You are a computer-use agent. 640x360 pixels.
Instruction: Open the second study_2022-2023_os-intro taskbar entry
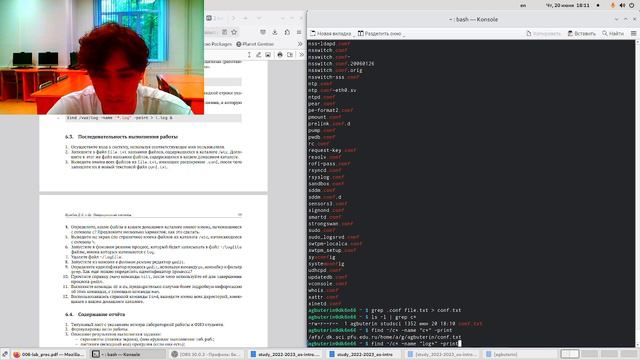click(x=363, y=354)
